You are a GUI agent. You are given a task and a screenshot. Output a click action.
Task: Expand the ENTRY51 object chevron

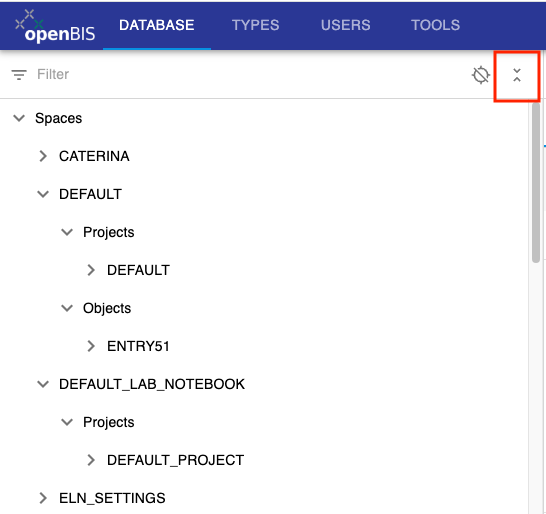click(x=91, y=346)
